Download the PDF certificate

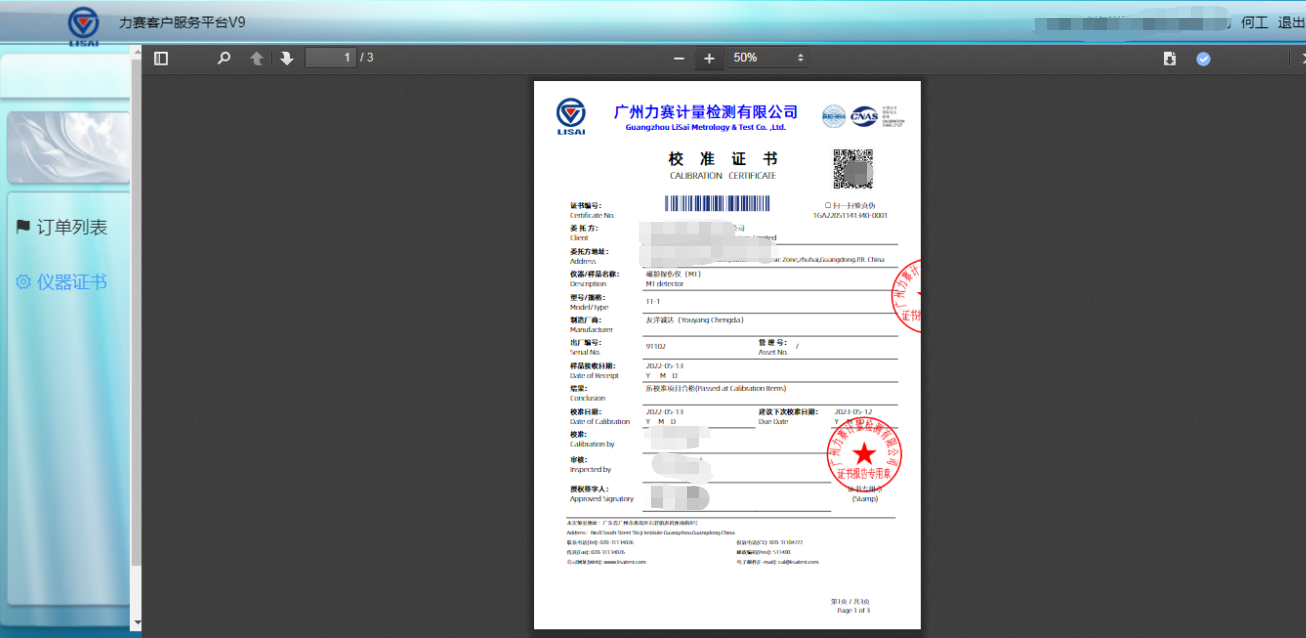(1170, 59)
